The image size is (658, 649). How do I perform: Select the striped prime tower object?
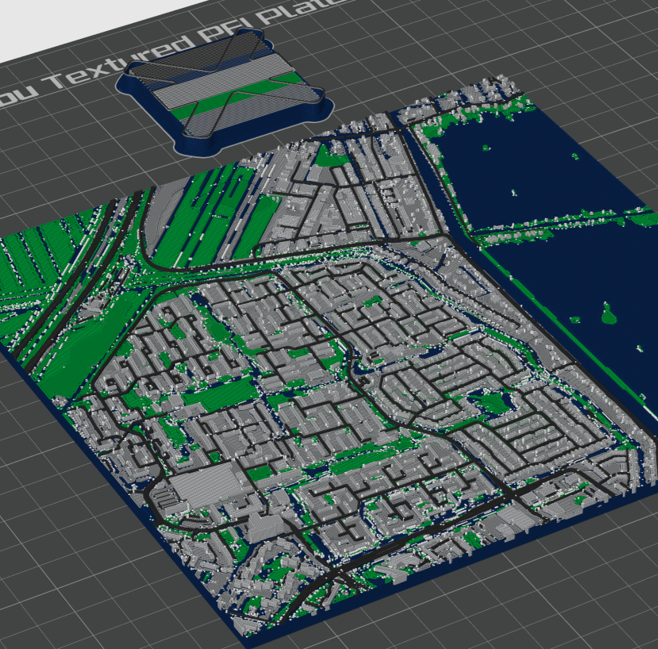coord(225,91)
